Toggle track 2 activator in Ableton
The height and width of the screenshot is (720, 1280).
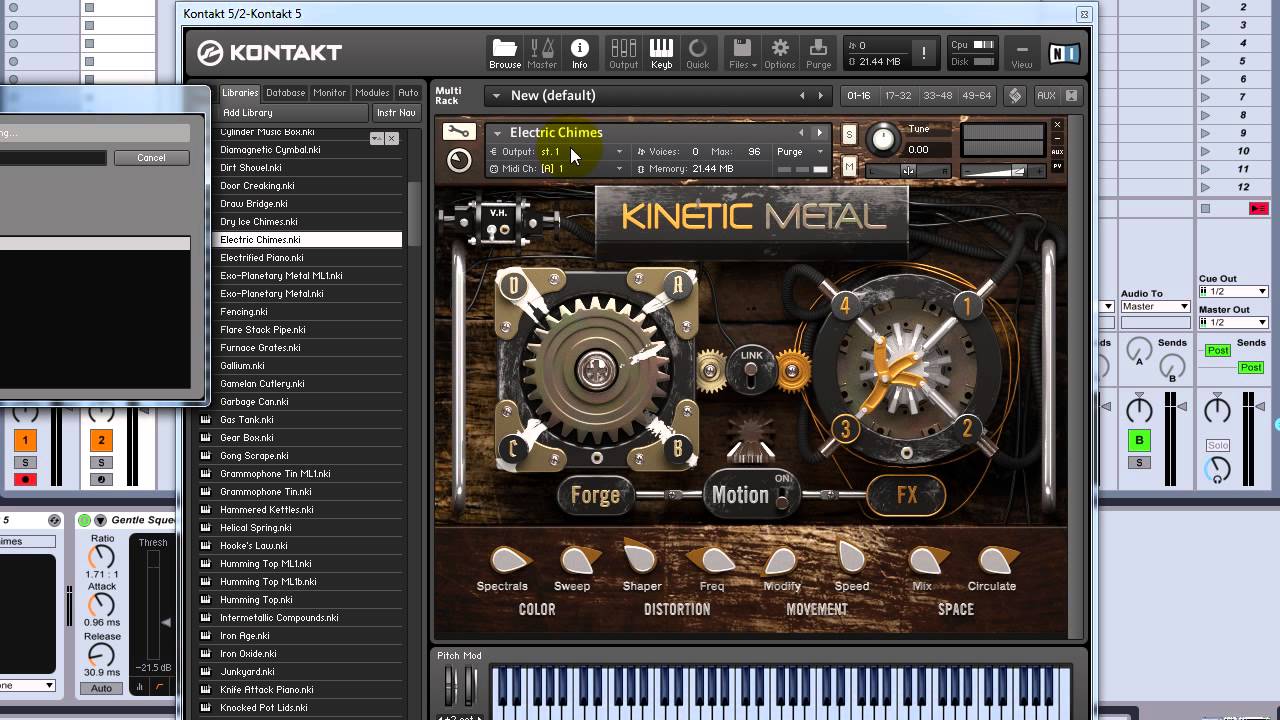[100, 440]
